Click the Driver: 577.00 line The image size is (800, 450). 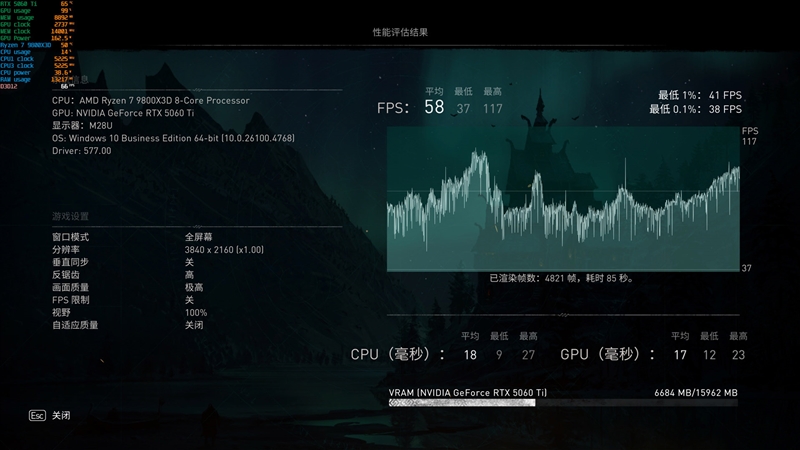(82, 151)
